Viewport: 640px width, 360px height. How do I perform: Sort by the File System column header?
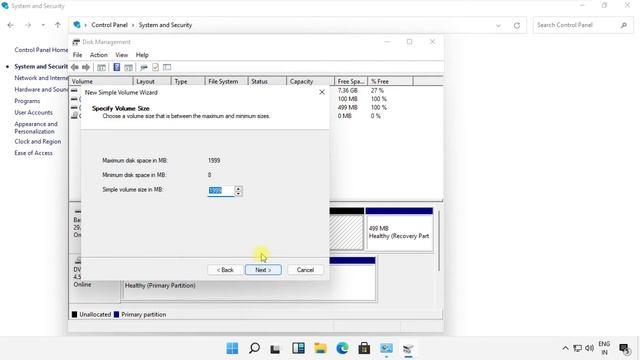coord(227,81)
